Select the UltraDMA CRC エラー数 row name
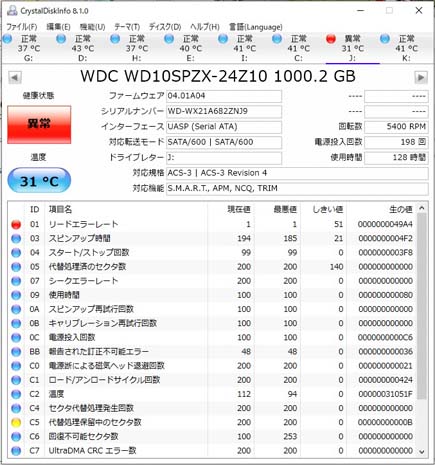 pyautogui.click(x=92, y=451)
